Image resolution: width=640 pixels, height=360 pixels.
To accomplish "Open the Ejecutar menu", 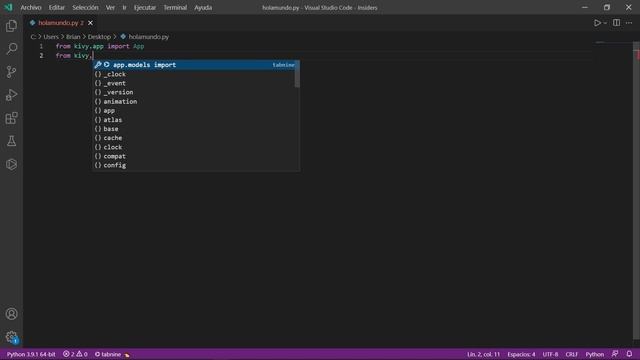I will pyautogui.click(x=144, y=7).
